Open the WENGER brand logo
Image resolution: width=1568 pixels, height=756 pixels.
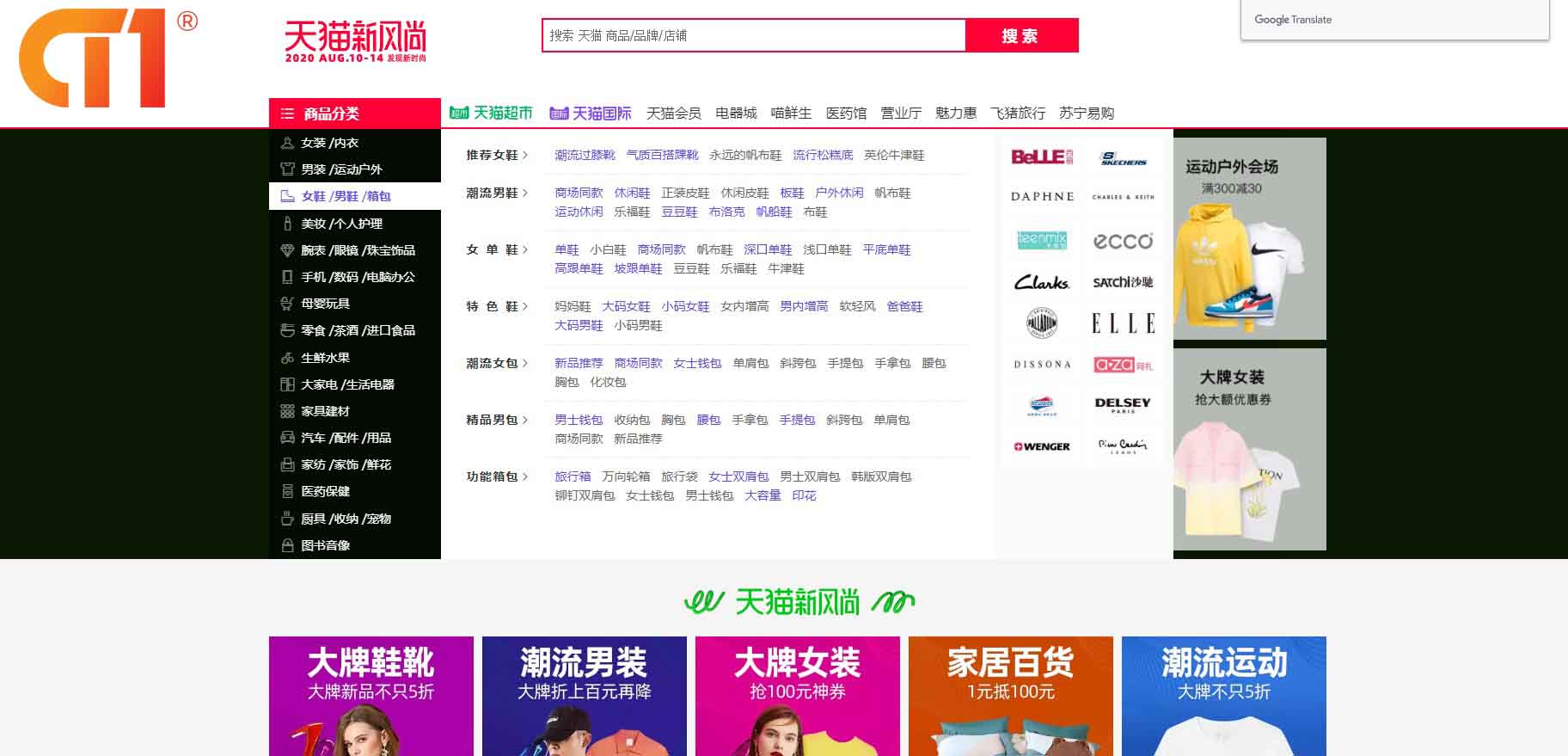[x=1042, y=446]
